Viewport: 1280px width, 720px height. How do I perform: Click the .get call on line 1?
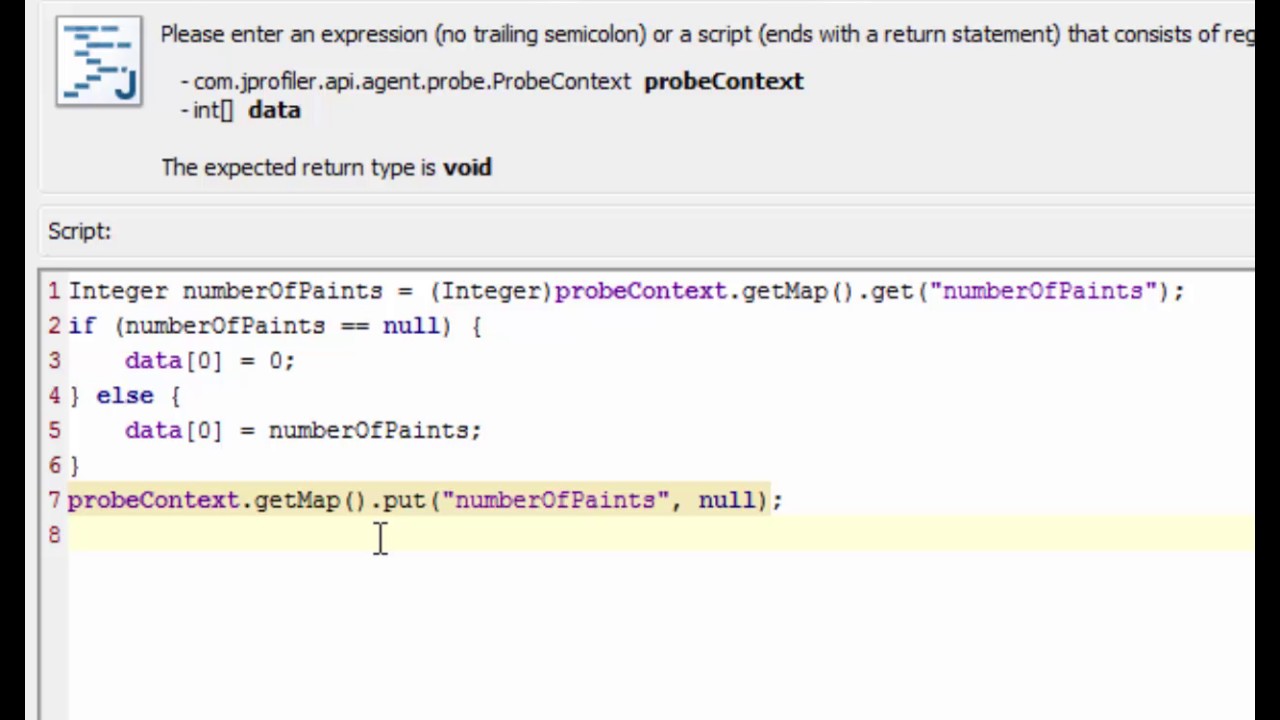pyautogui.click(x=890, y=291)
